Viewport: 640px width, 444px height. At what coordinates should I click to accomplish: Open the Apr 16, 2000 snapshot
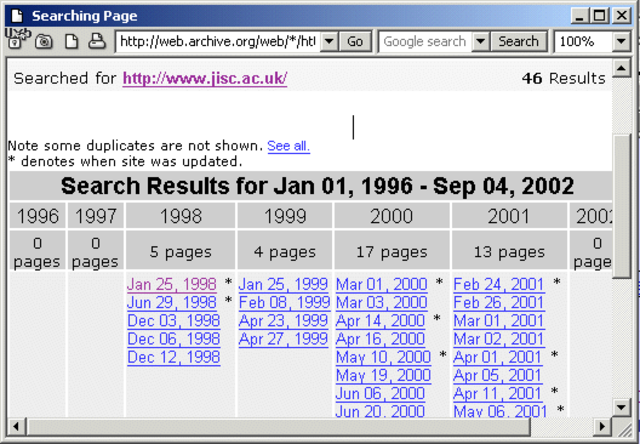pos(380,339)
